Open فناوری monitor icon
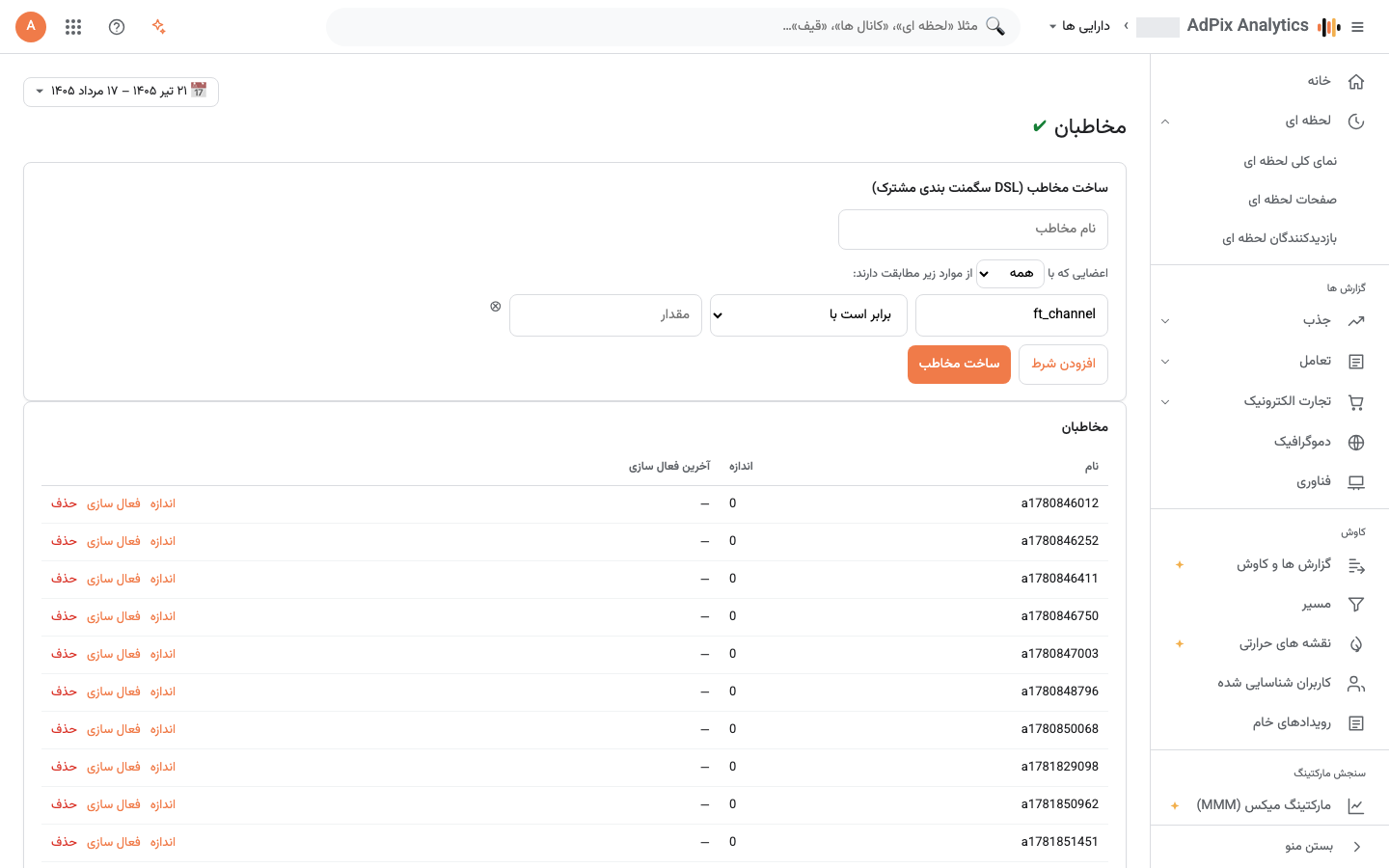This screenshot has height=868, width=1389. click(1356, 482)
